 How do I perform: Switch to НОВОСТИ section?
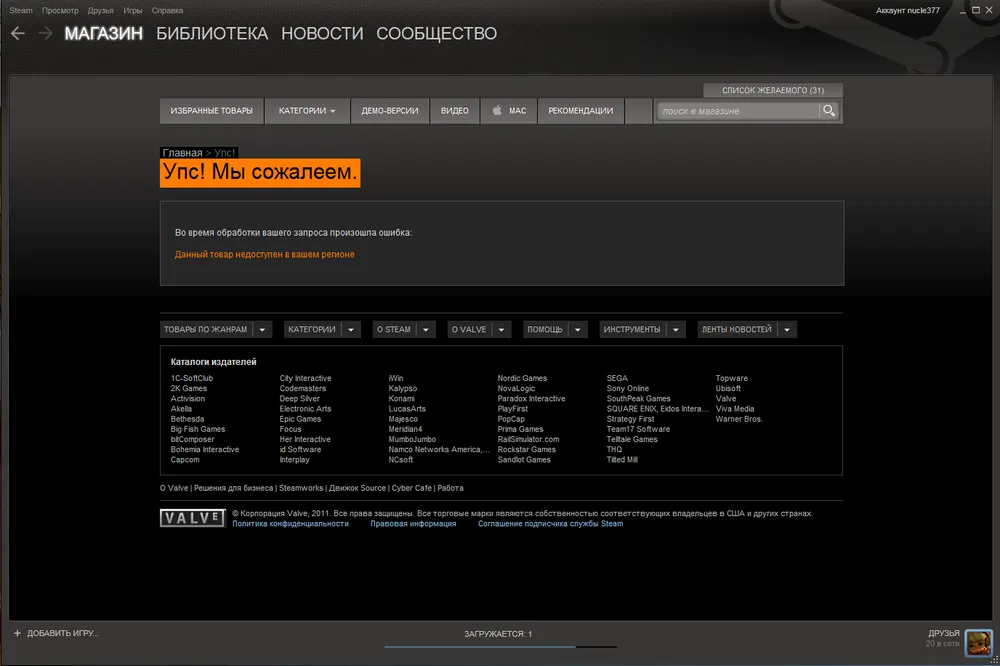[x=322, y=33]
